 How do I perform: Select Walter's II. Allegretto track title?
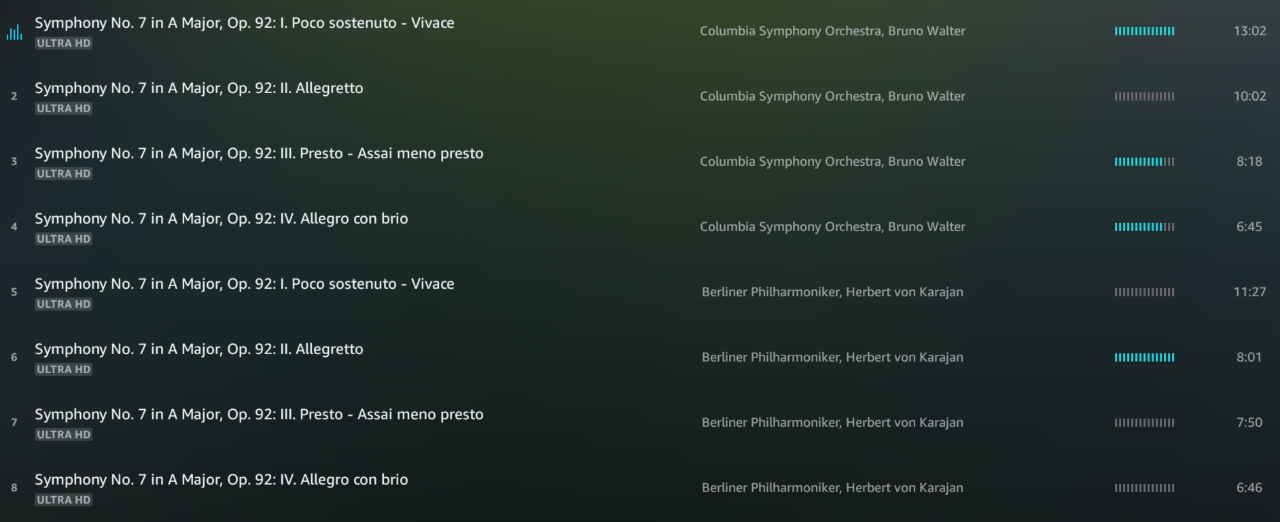pyautogui.click(x=199, y=88)
